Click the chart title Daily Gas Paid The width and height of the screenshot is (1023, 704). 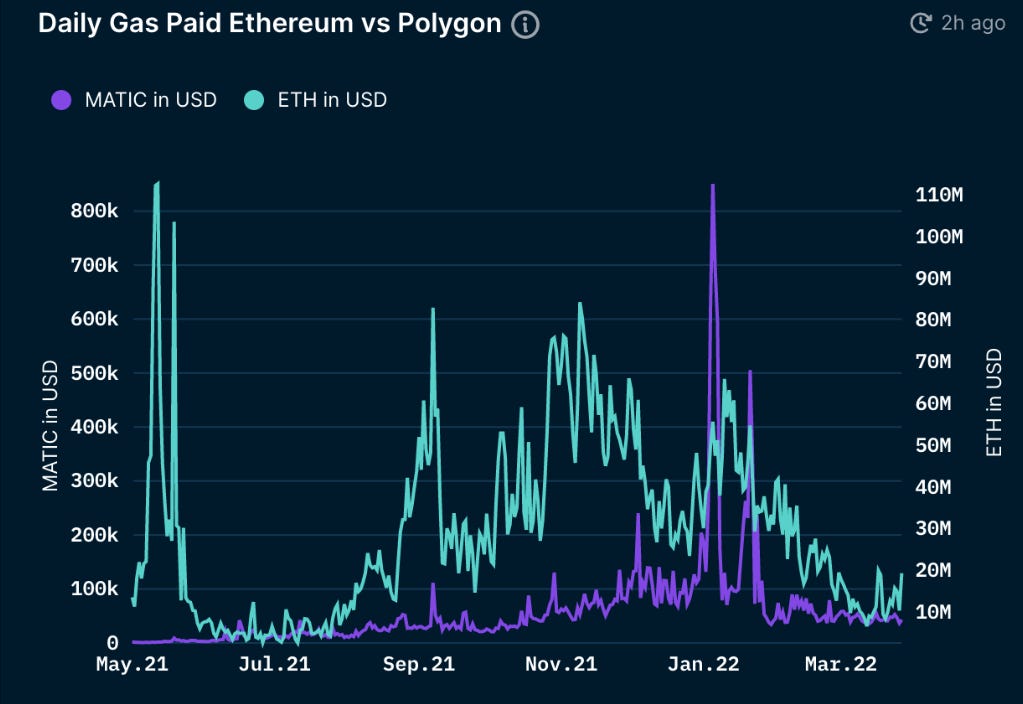point(269,23)
